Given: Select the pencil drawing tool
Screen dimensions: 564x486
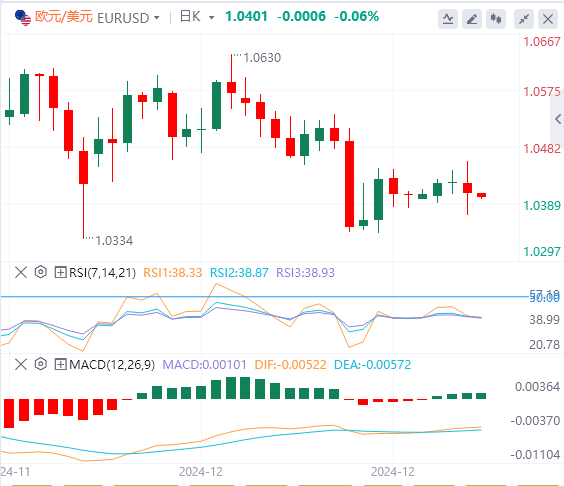Looking at the screenshot, I should [472, 19].
